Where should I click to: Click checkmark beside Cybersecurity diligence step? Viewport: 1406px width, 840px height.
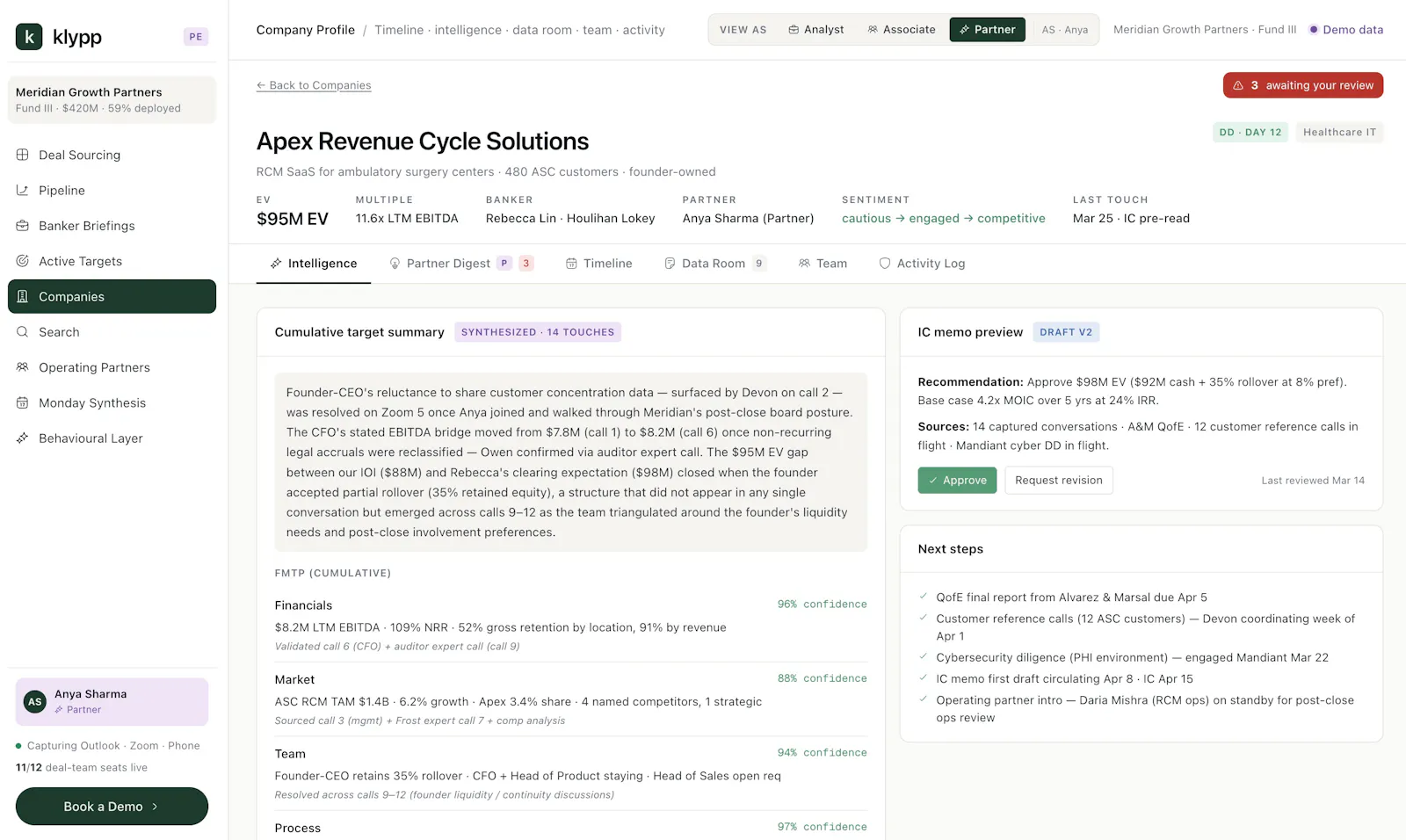(924, 656)
